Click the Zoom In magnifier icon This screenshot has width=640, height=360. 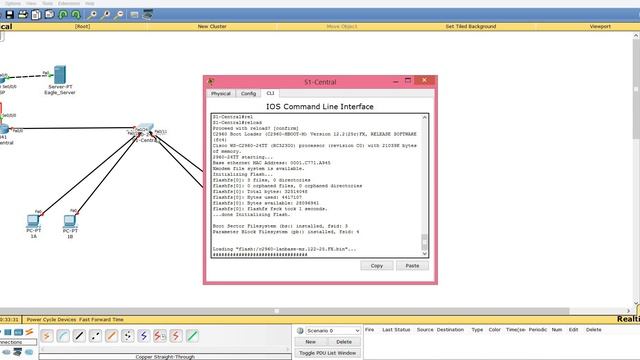(92, 15)
